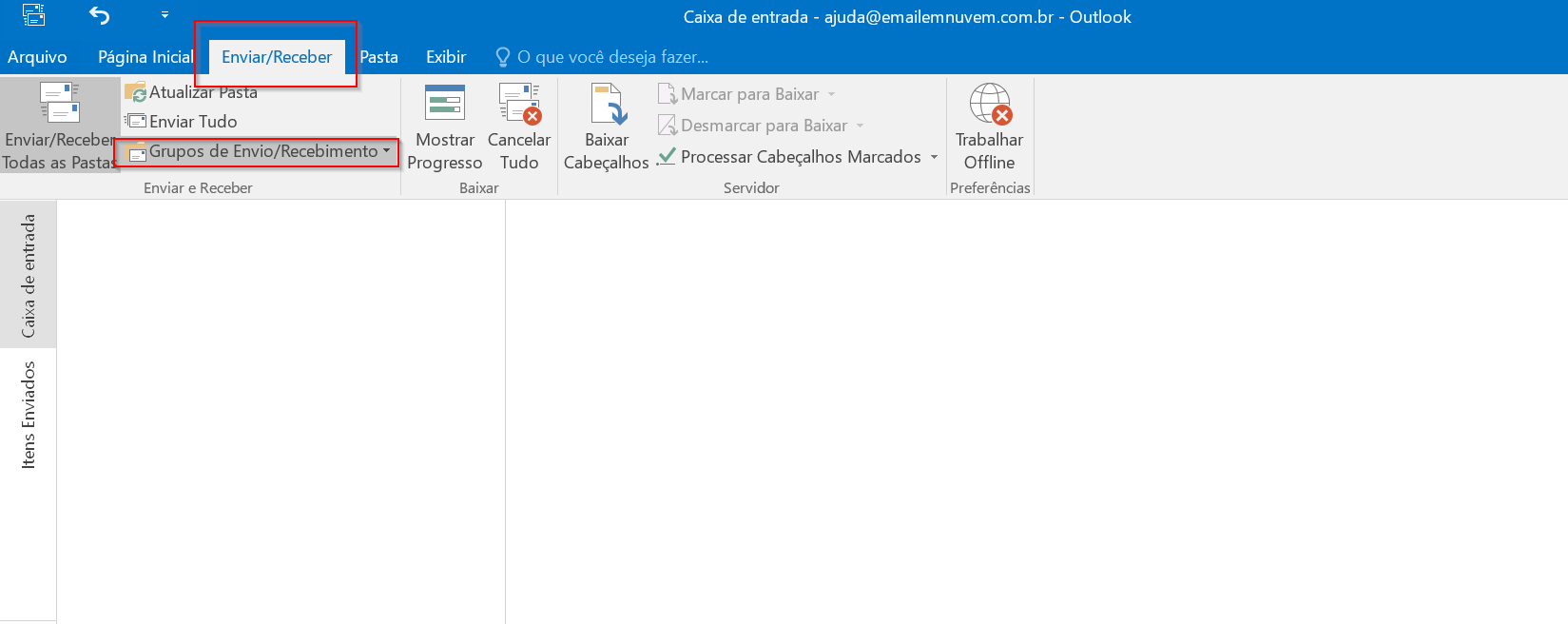Switch to the Pasta tab

378,57
